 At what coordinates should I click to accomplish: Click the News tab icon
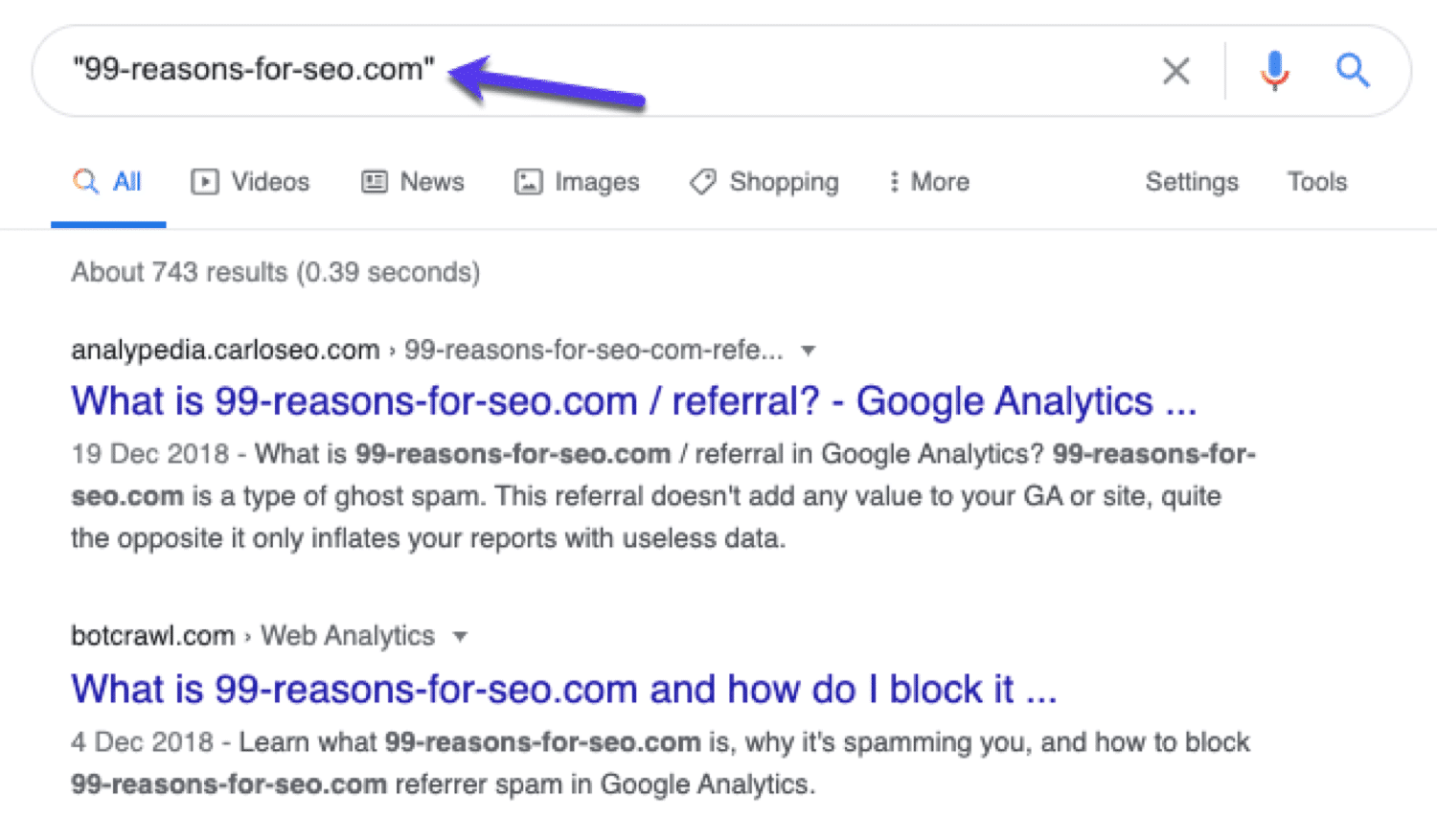tap(373, 182)
